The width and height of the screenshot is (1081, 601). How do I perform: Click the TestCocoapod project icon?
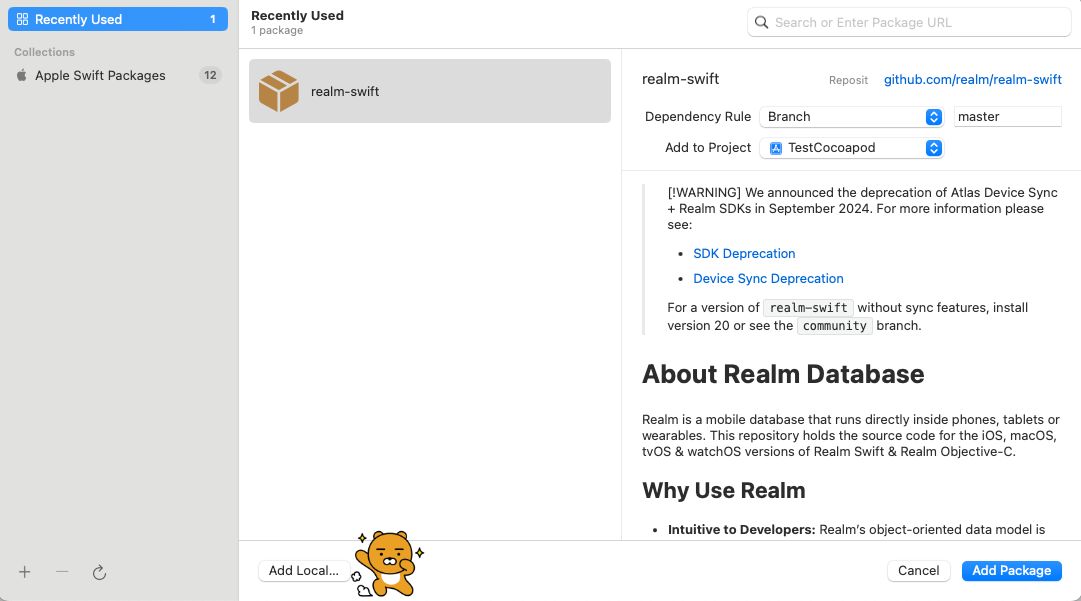click(x=776, y=147)
